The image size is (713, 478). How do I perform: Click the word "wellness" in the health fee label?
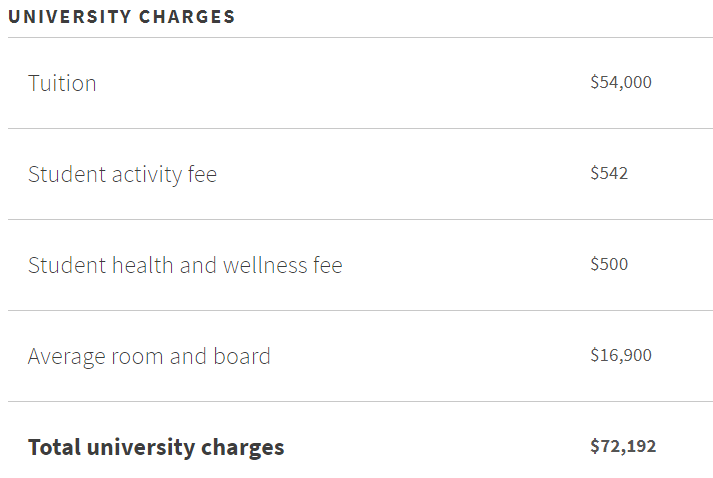pyautogui.click(x=261, y=265)
